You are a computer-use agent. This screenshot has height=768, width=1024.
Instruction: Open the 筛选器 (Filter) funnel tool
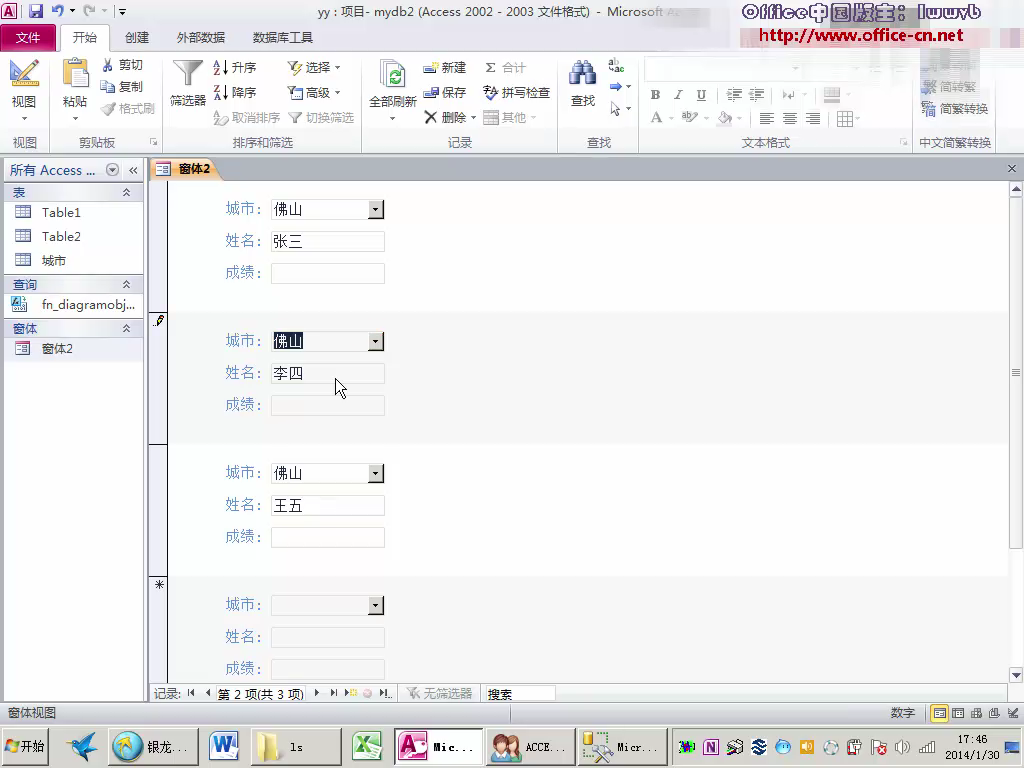pos(187,83)
